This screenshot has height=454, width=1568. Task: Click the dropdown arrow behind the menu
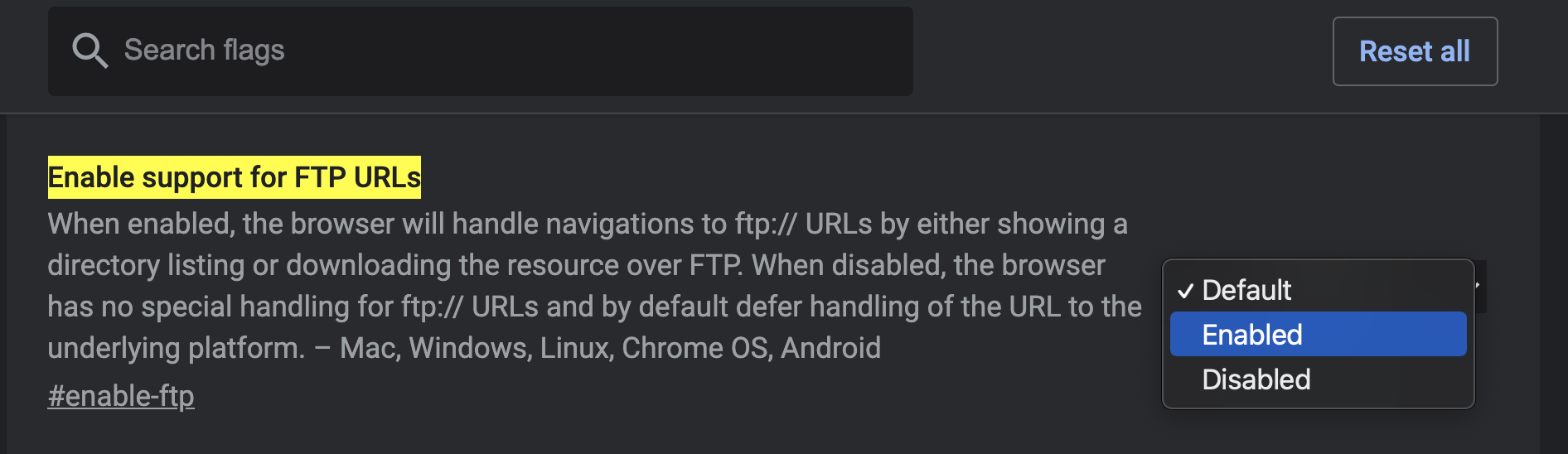tap(1479, 286)
